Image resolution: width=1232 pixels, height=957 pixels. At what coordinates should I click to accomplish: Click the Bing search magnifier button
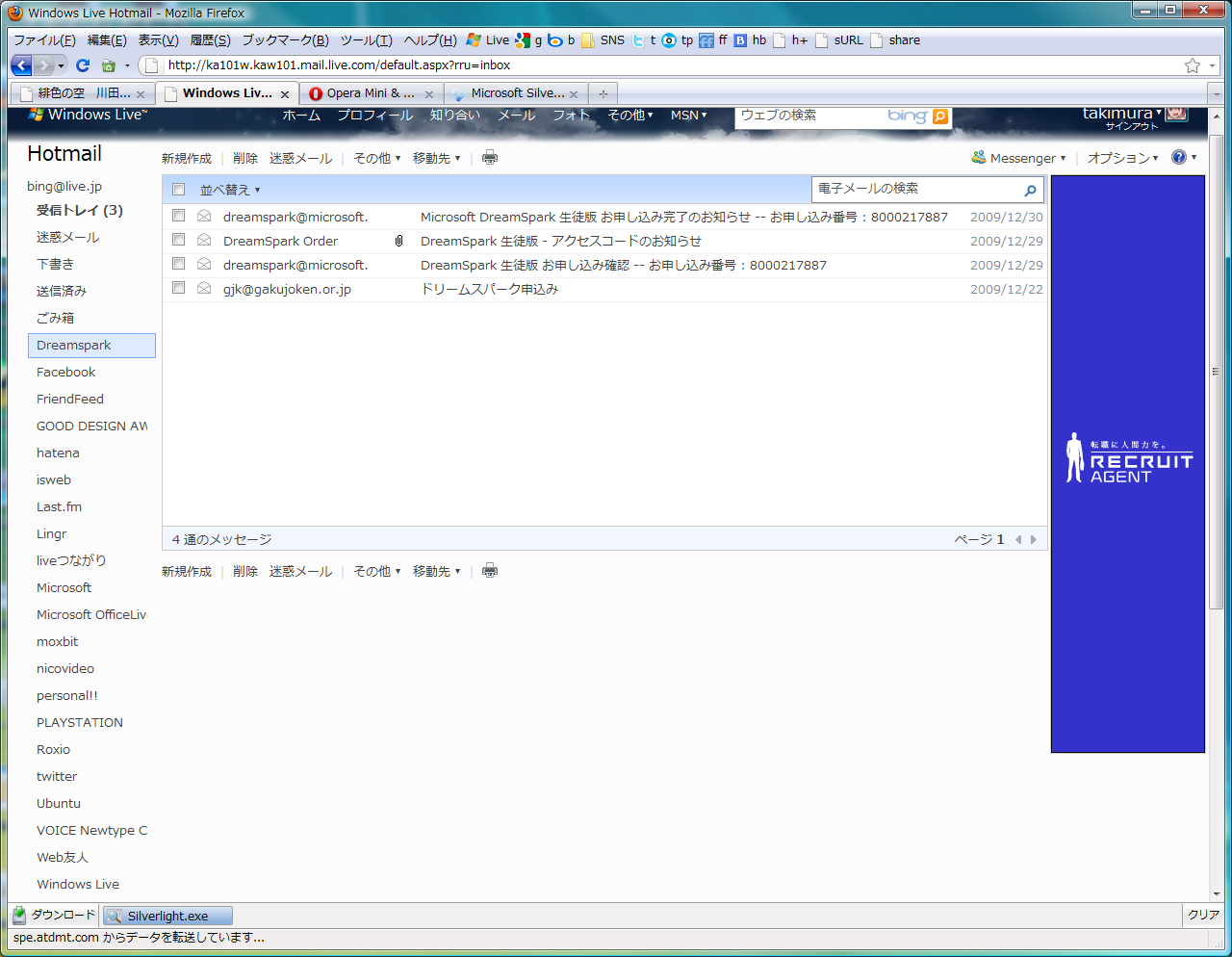click(x=940, y=116)
